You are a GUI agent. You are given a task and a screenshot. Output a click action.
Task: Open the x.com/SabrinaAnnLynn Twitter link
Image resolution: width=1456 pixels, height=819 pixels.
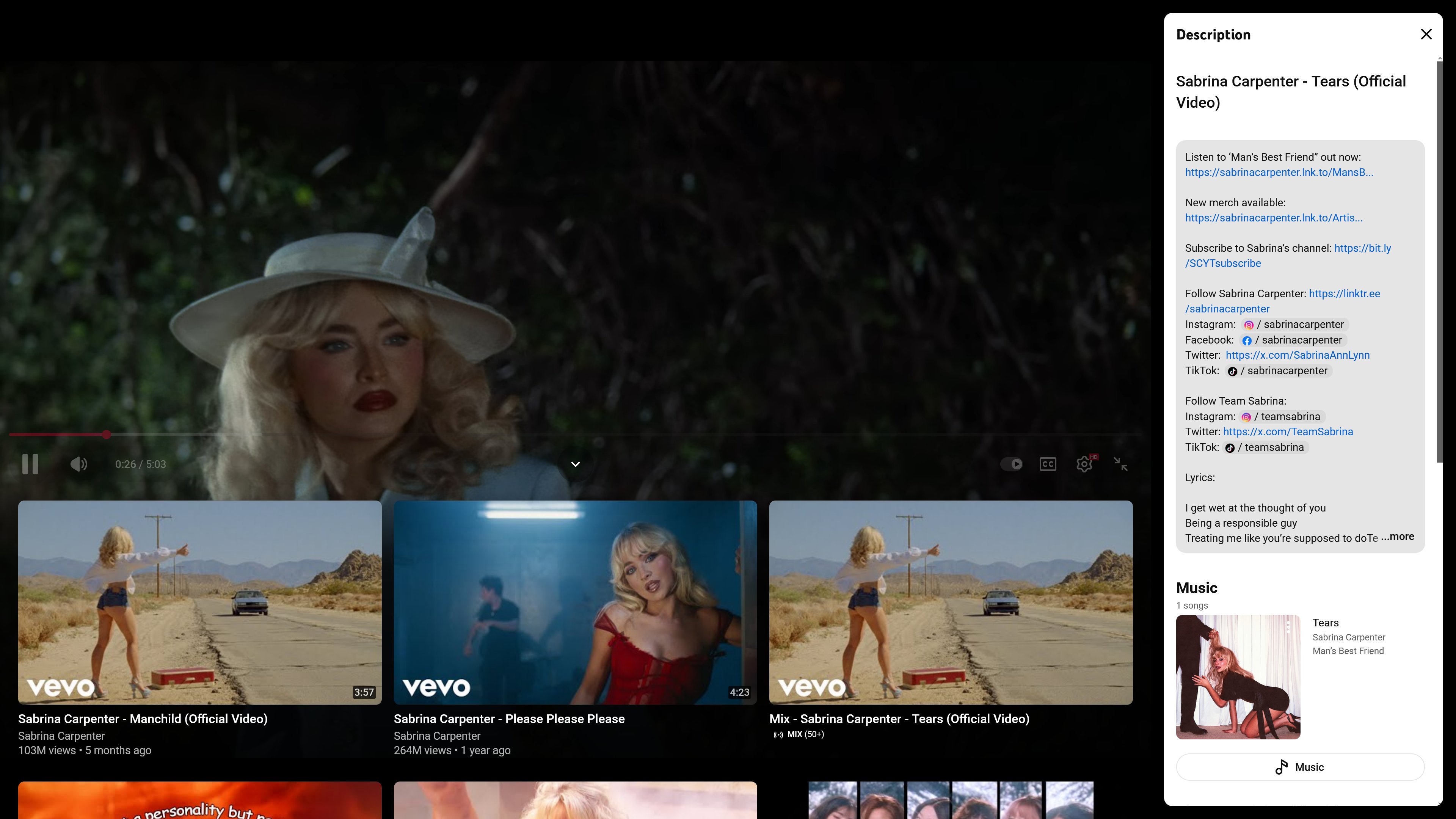1297,355
